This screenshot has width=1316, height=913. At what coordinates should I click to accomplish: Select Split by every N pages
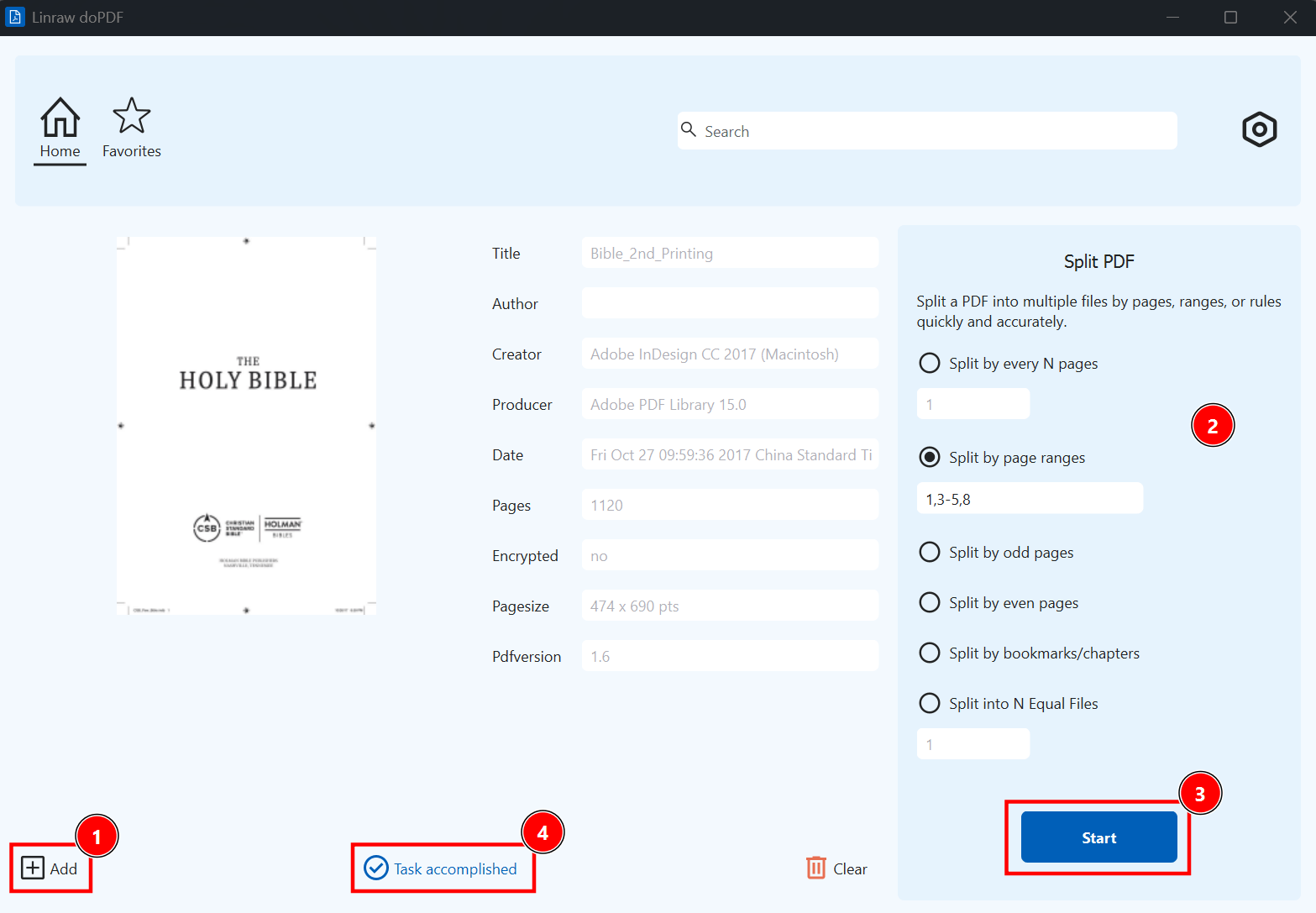[930, 364]
